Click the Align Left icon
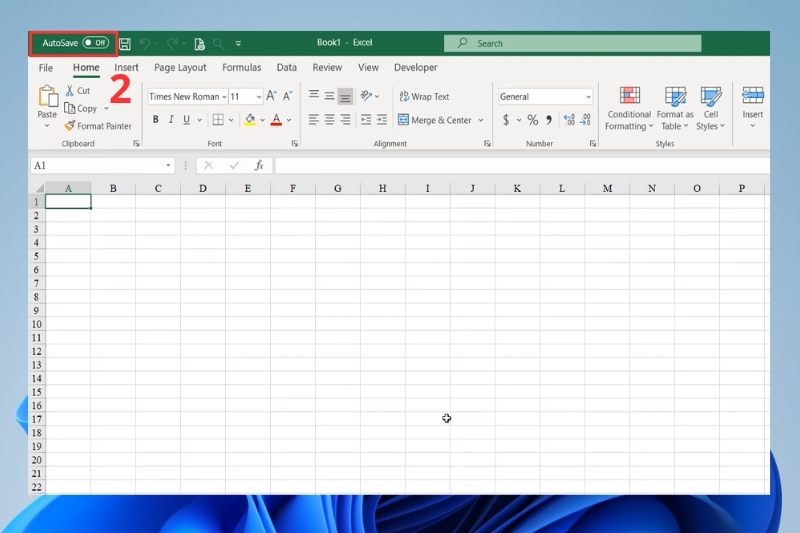Viewport: 800px width, 533px height. click(314, 120)
